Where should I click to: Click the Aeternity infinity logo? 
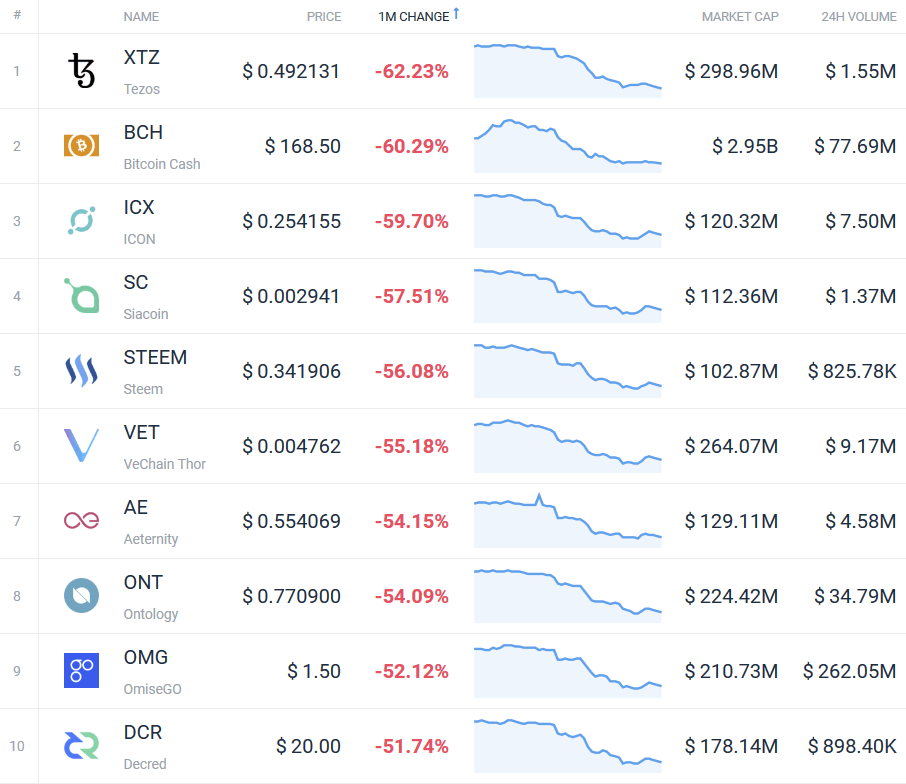[x=81, y=521]
